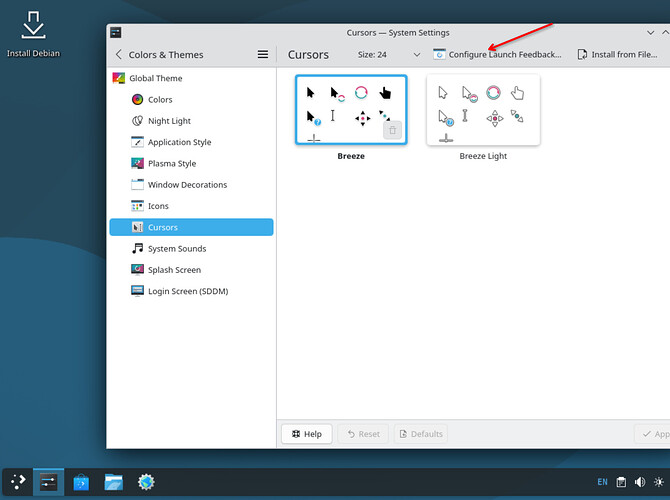
Task: Open the Icons settings page
Action: (191, 206)
